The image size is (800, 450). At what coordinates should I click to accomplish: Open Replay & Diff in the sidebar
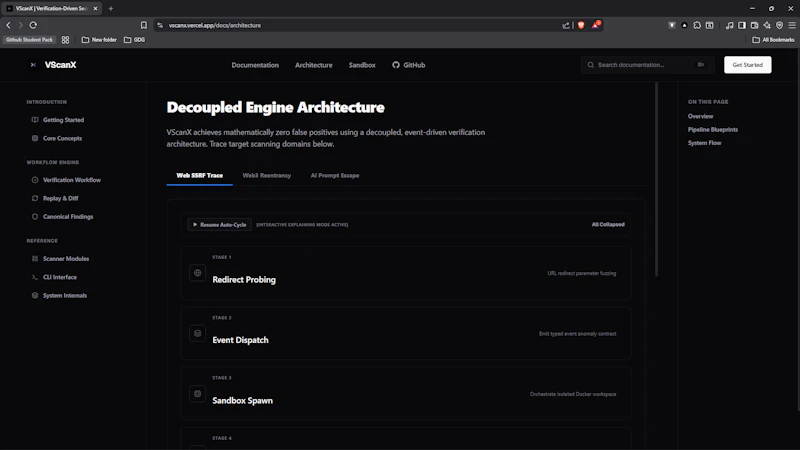[61, 198]
